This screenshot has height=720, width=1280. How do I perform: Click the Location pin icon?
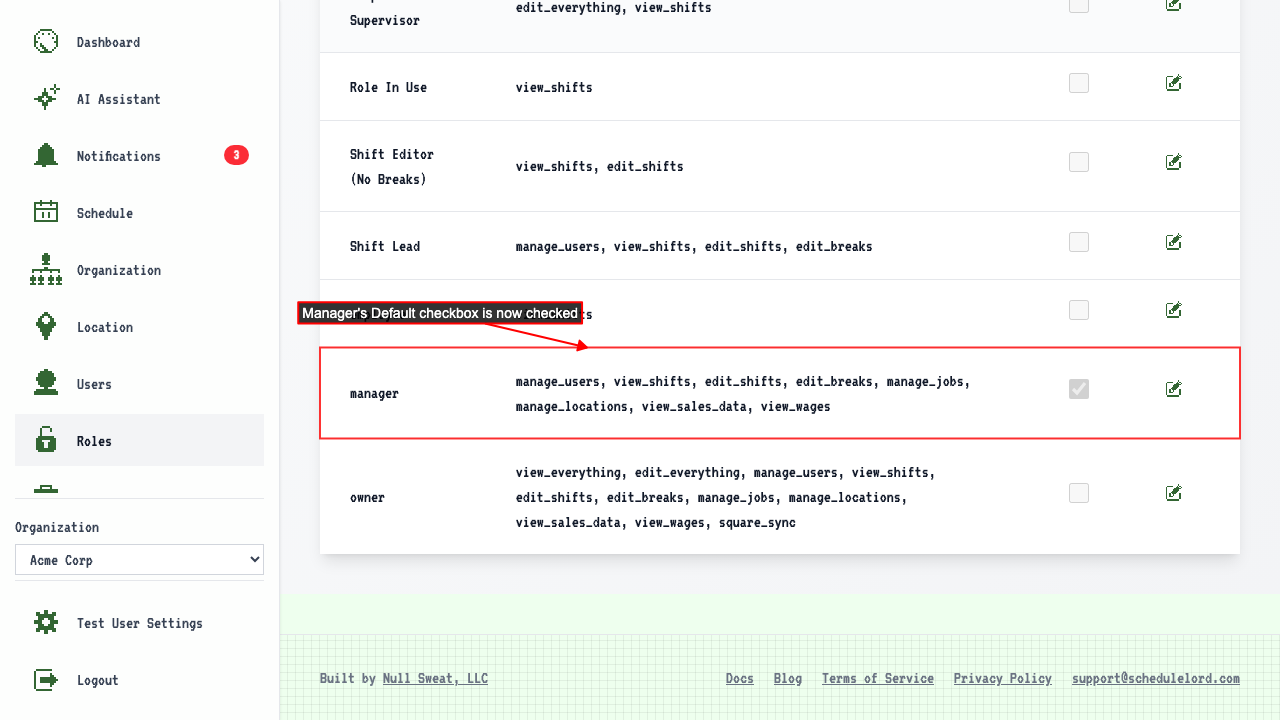point(46,327)
